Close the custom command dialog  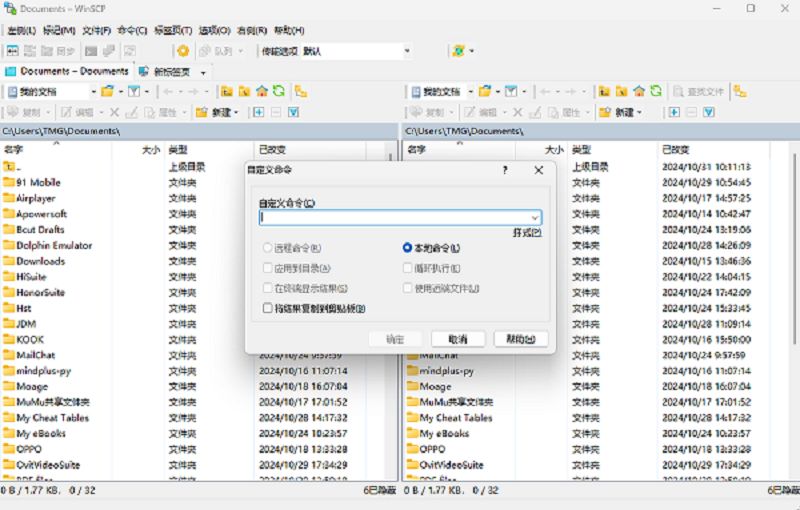pyautogui.click(x=539, y=170)
